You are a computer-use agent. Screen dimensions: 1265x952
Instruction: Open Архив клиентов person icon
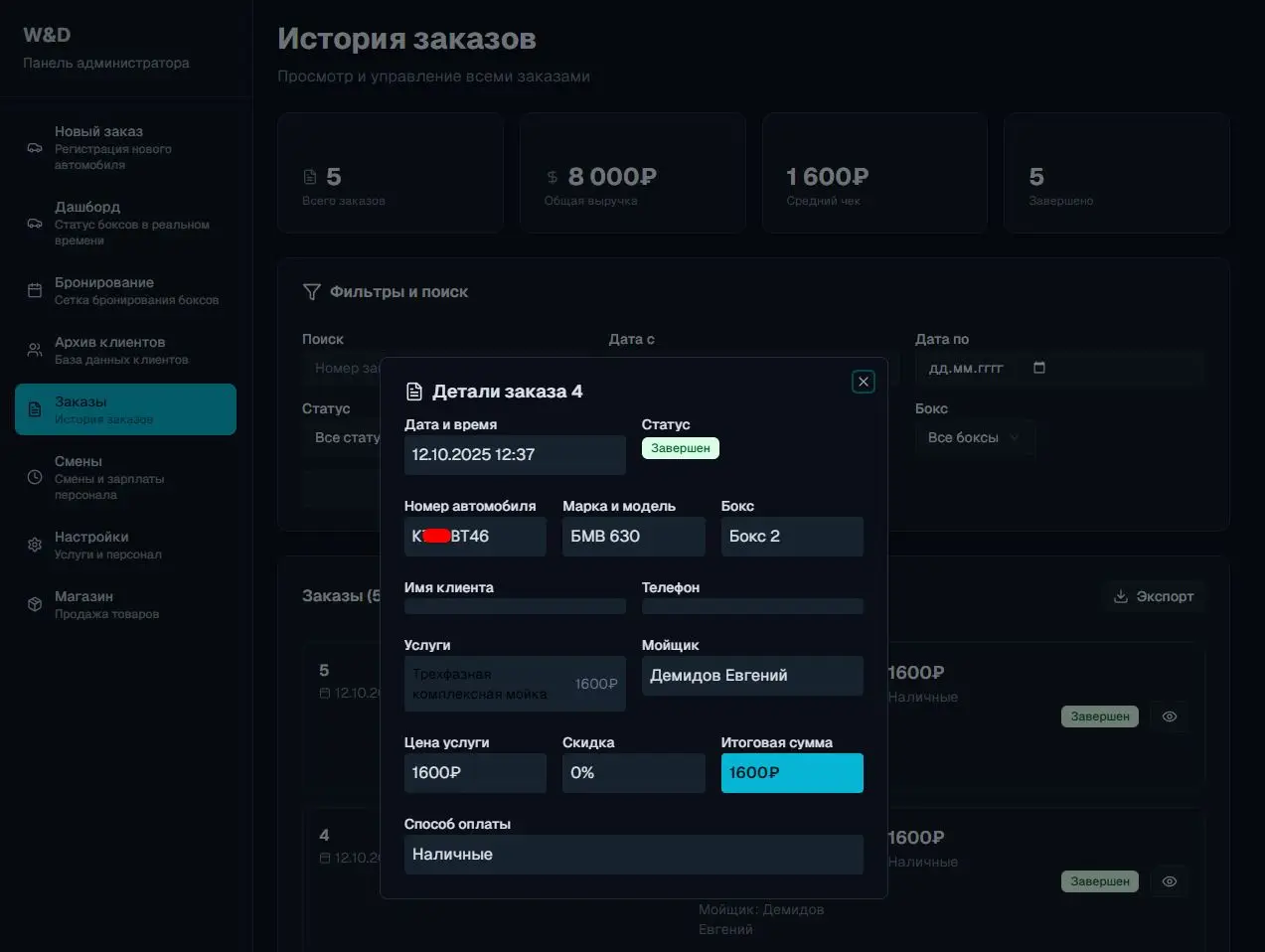34,350
